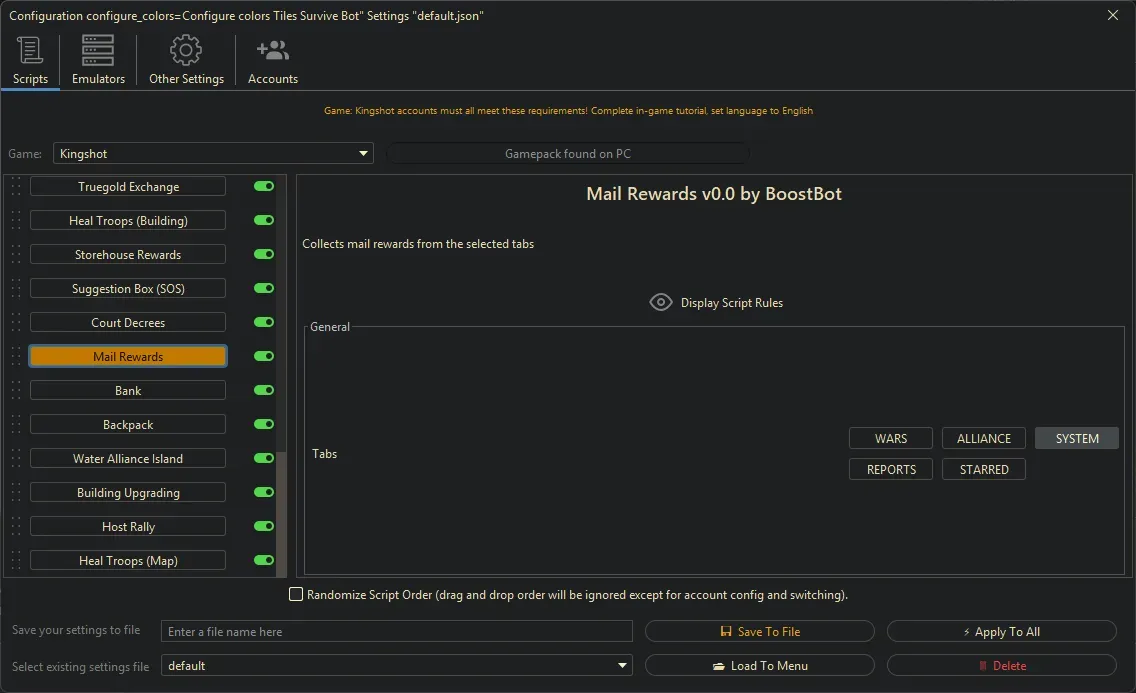
Task: Select the Emulators icon
Action: (x=97, y=49)
